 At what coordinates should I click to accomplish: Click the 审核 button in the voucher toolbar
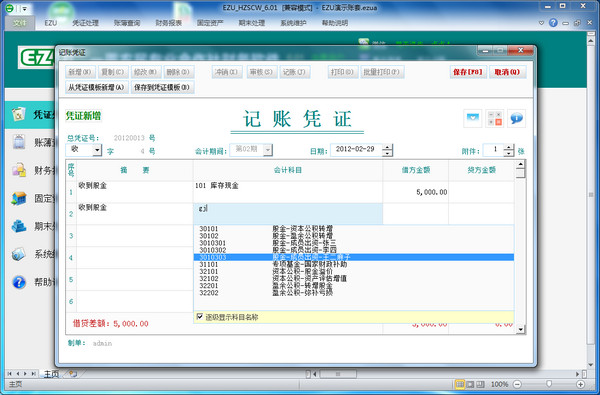[261, 72]
